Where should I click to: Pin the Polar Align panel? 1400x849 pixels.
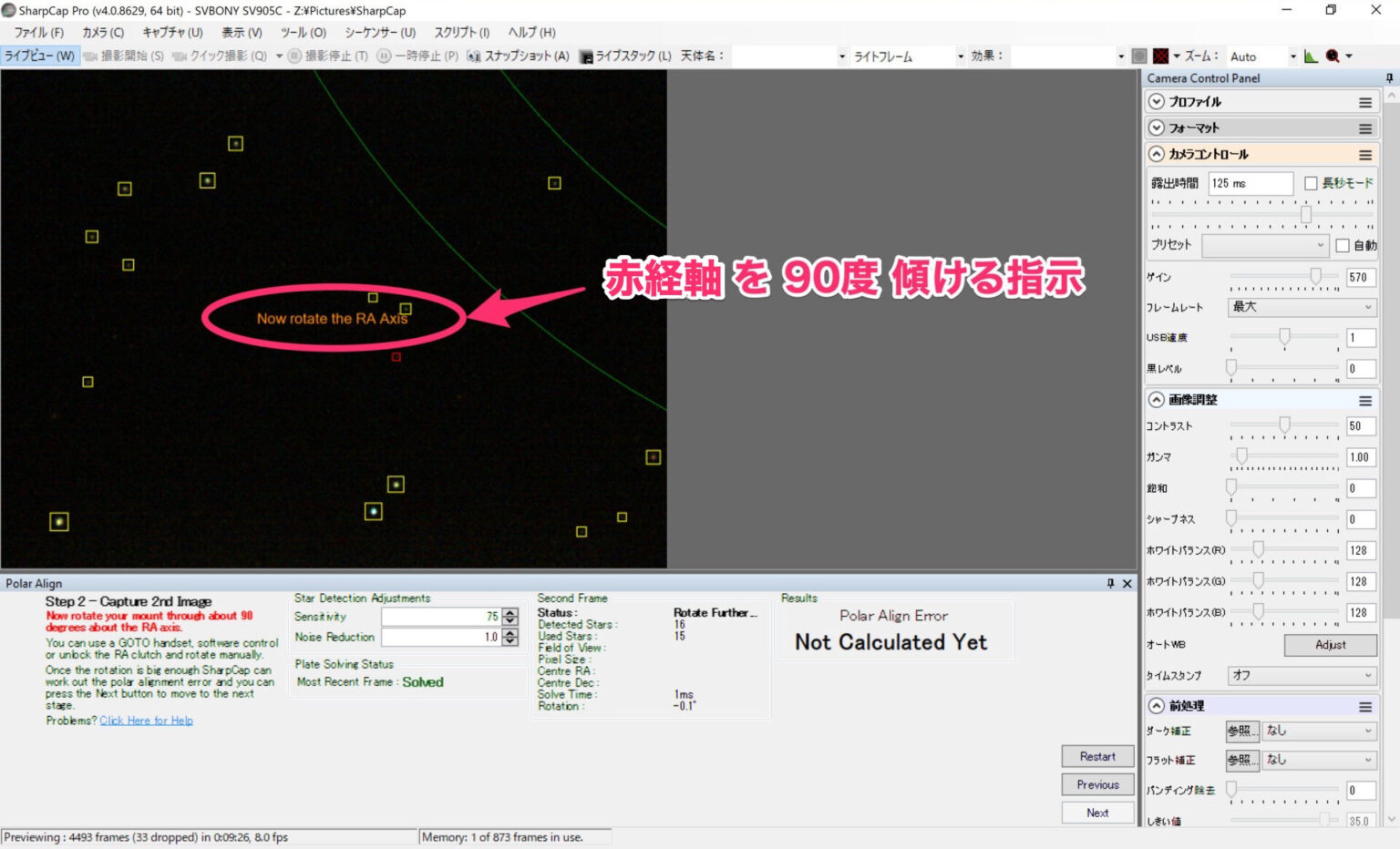pos(1109,583)
